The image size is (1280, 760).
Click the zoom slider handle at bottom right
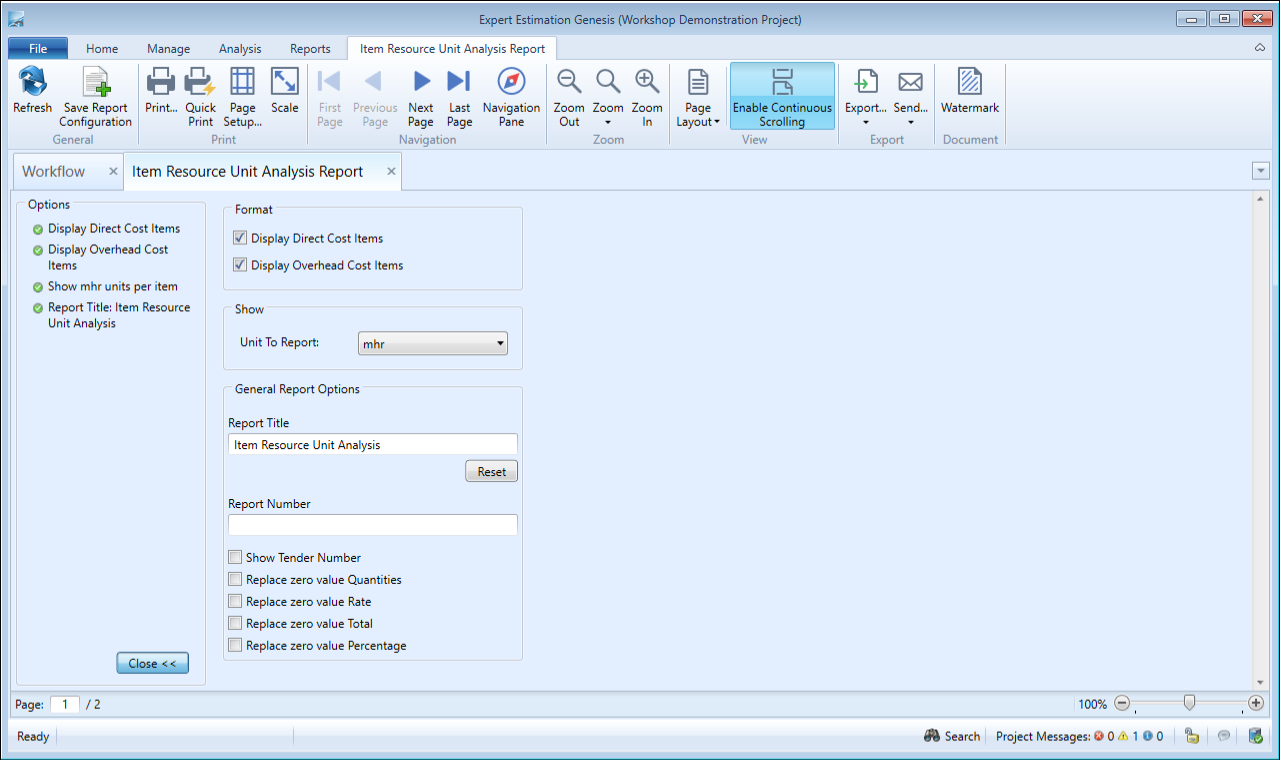1189,703
